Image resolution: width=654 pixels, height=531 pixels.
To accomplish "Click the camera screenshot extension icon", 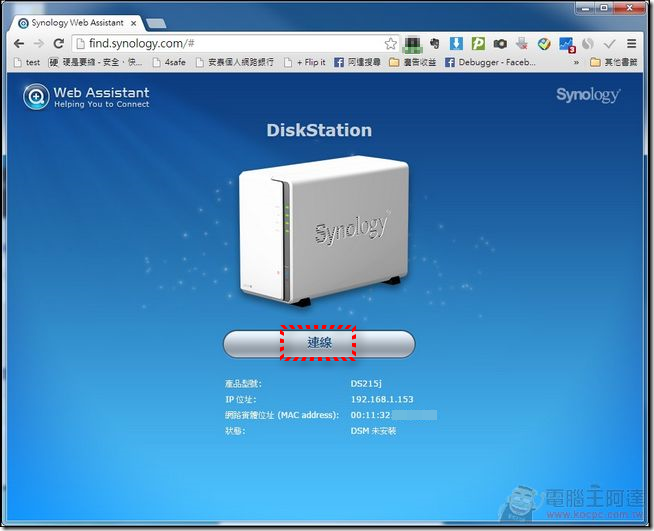I will 500,43.
